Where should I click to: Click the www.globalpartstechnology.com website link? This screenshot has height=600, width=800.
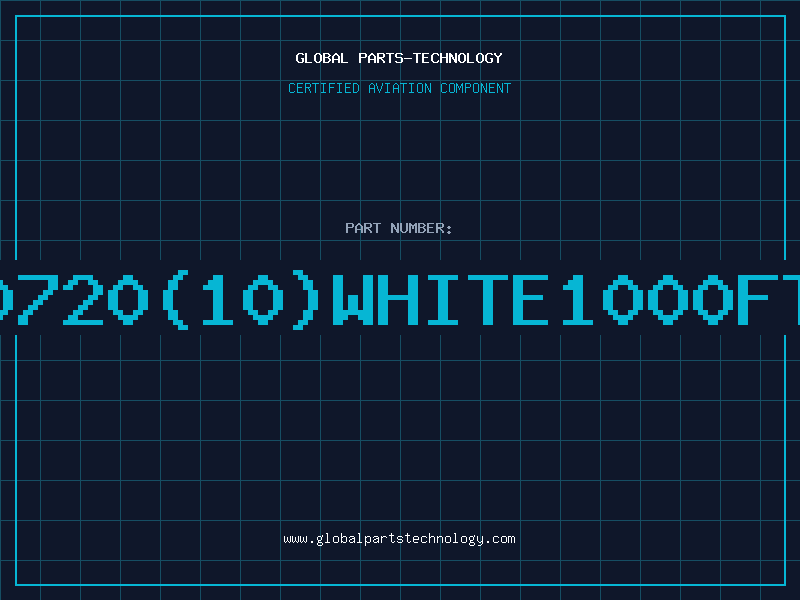point(399,539)
